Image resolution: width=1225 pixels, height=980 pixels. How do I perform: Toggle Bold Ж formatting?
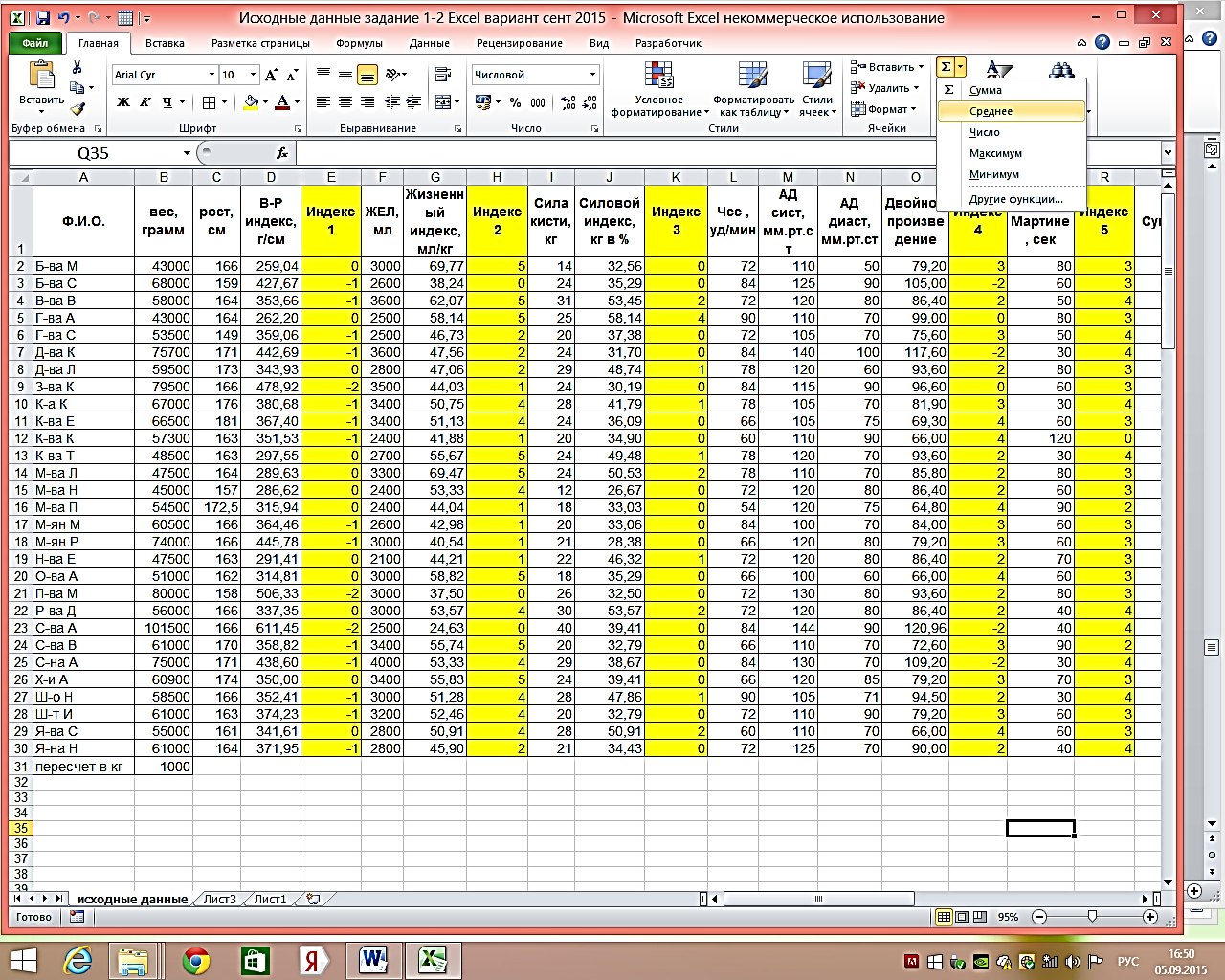coord(123,102)
